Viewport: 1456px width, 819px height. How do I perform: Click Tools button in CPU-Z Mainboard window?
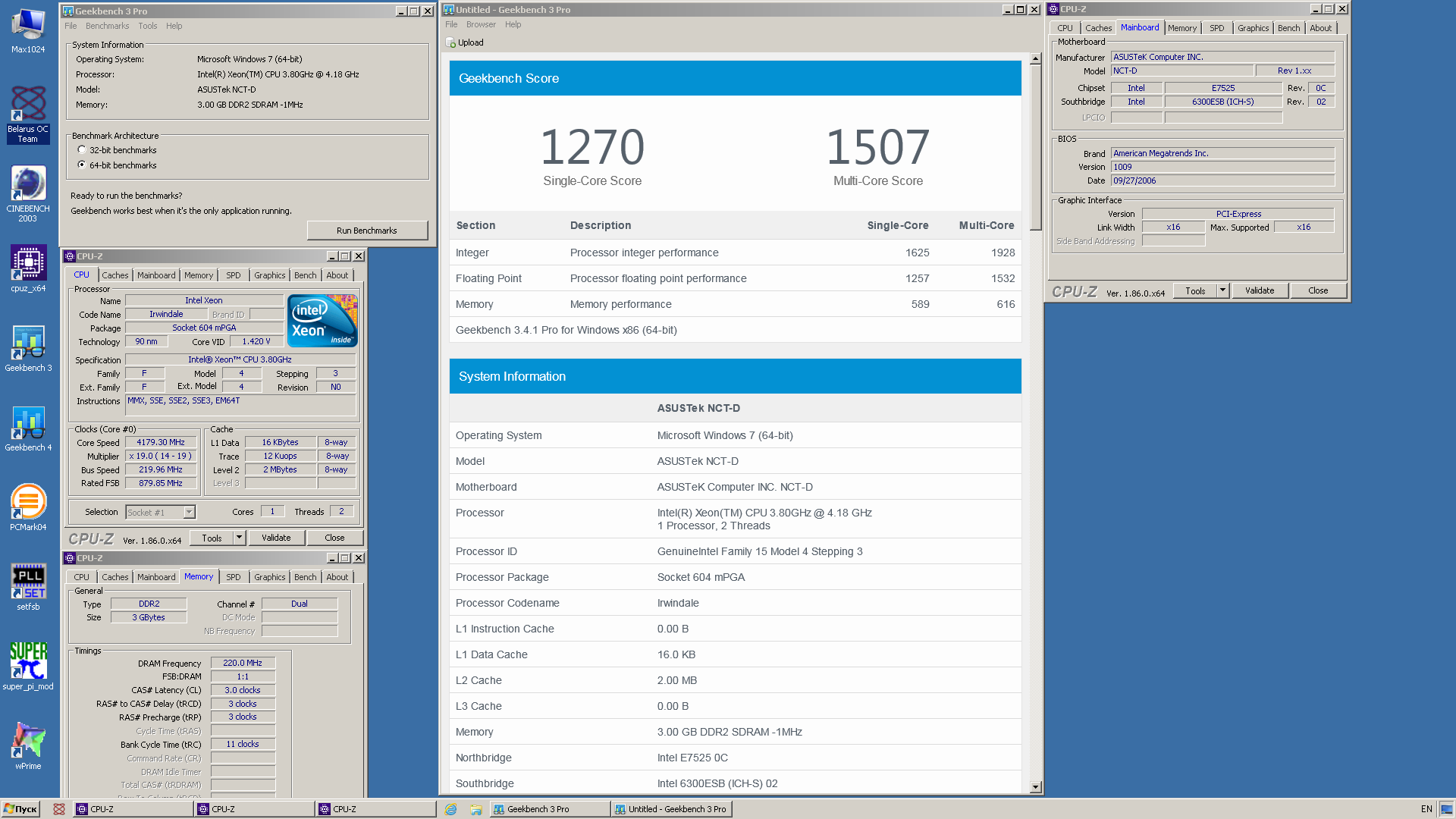click(x=1195, y=290)
